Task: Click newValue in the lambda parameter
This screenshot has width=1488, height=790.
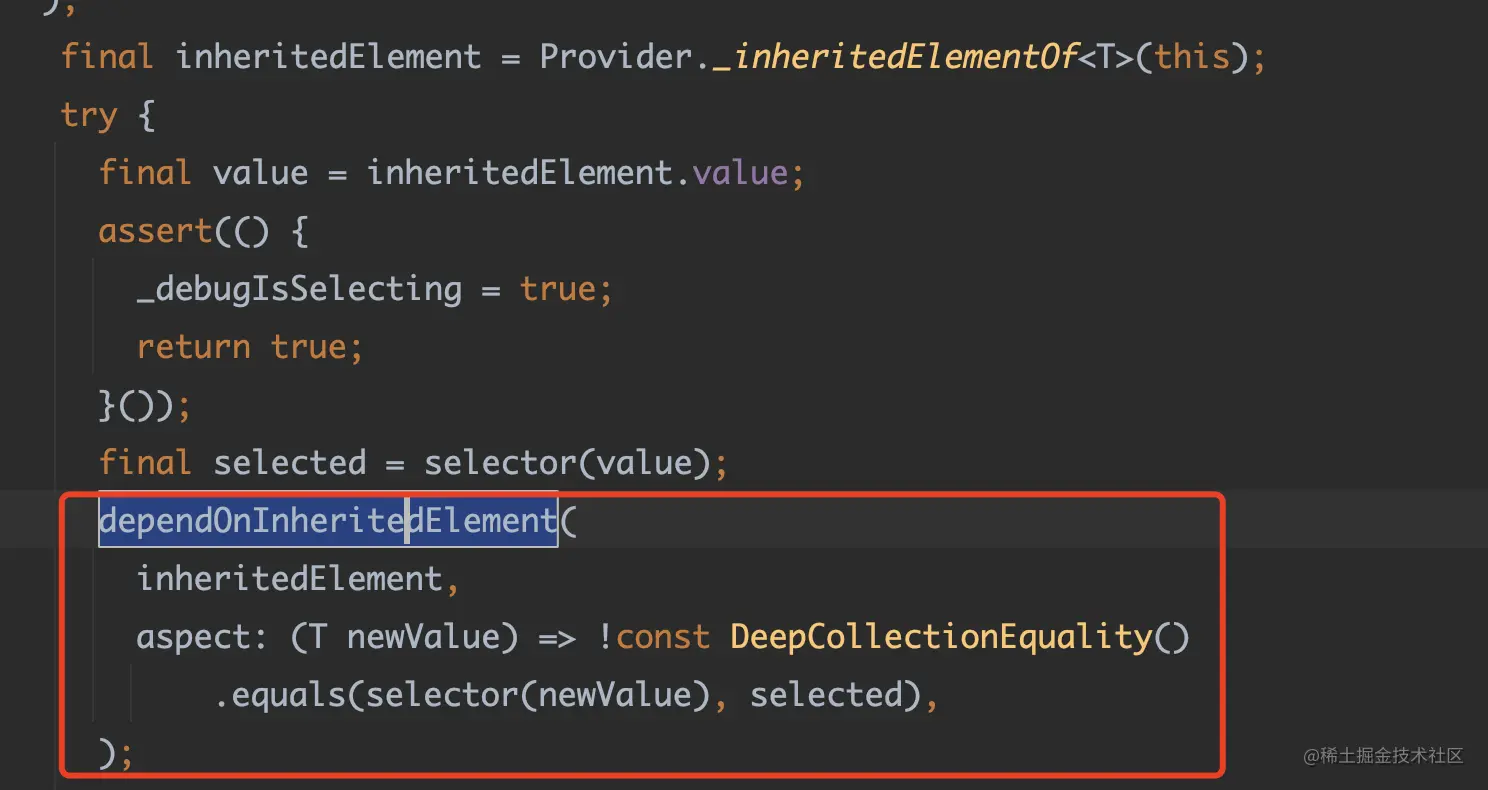Action: pos(423,637)
